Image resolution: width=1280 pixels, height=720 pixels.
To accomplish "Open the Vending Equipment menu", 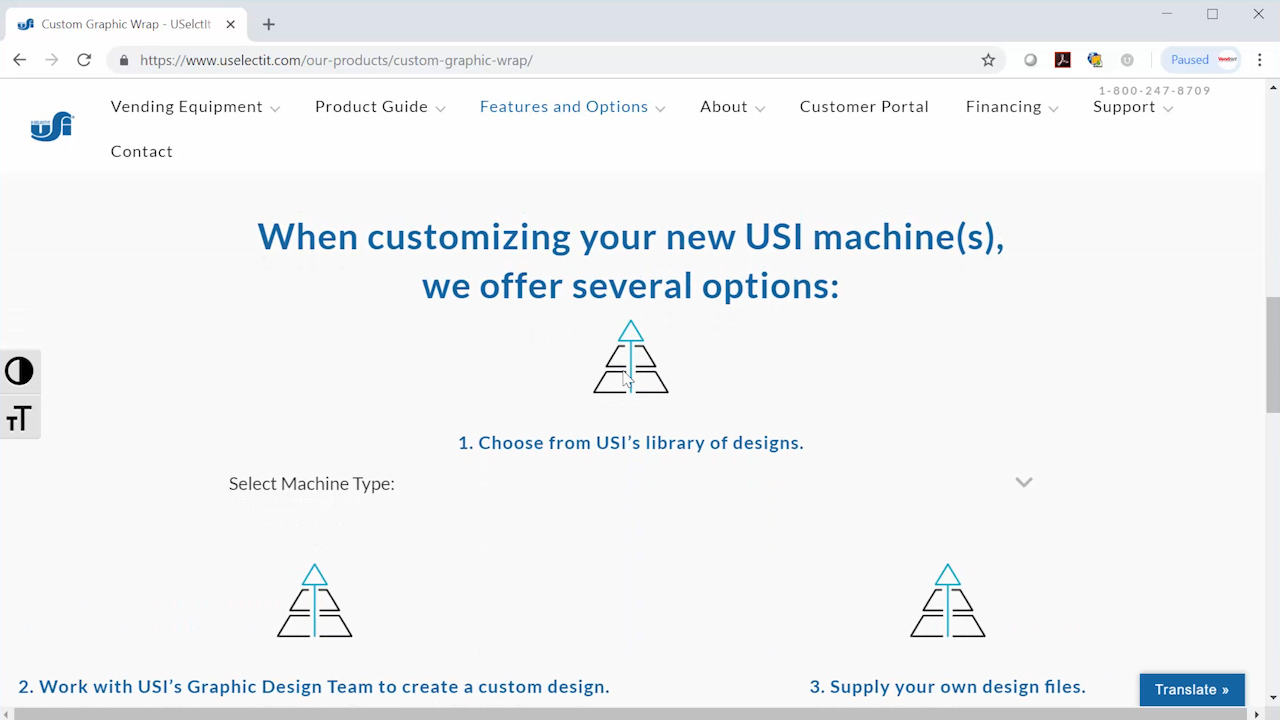I will click(x=186, y=106).
